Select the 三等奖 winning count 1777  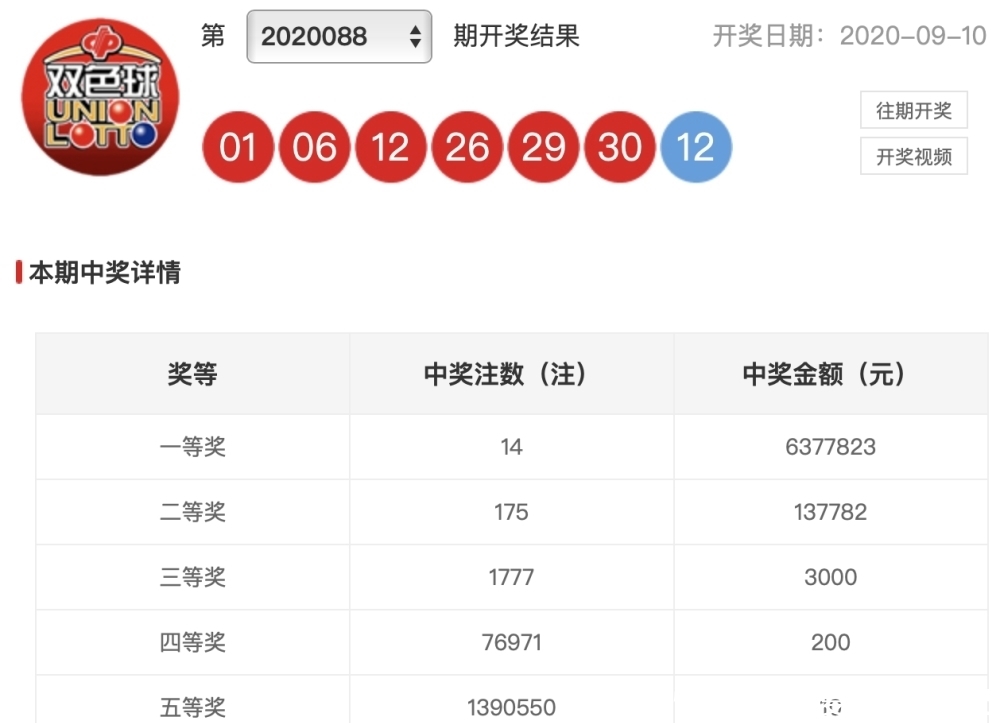point(510,577)
